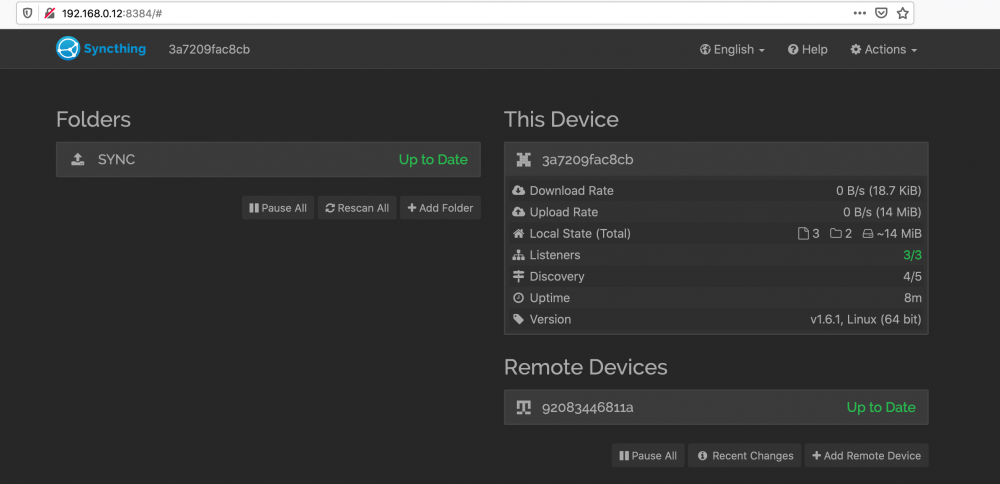
Task: Expand the SYNC folder panel
Action: pos(268,159)
